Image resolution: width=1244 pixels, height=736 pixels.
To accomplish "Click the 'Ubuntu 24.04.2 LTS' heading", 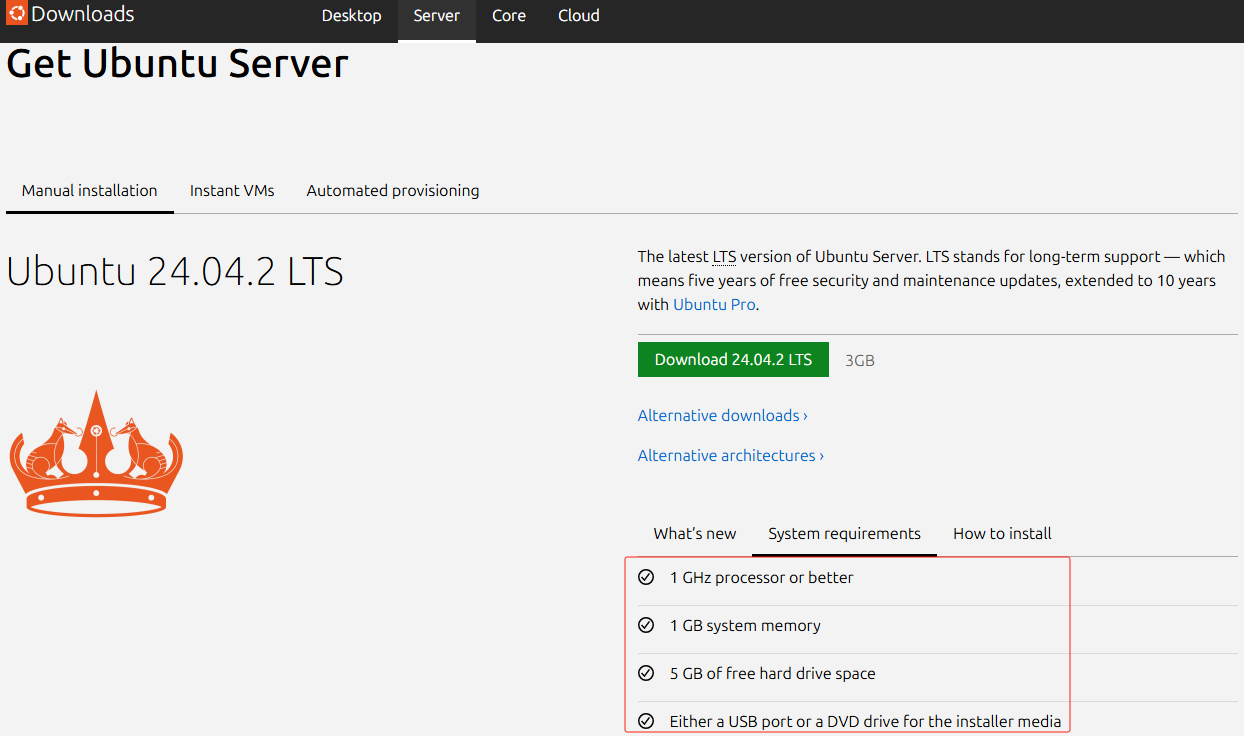I will (x=175, y=272).
